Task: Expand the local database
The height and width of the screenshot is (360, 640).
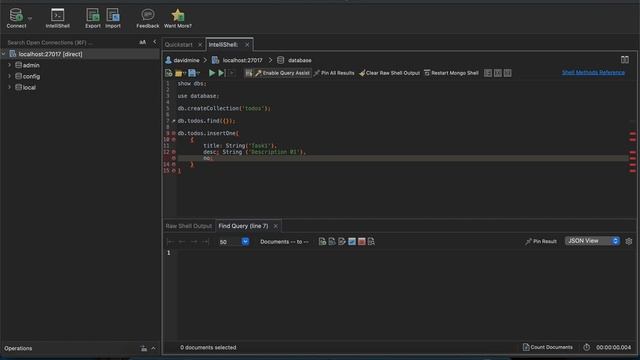Action: 9,87
